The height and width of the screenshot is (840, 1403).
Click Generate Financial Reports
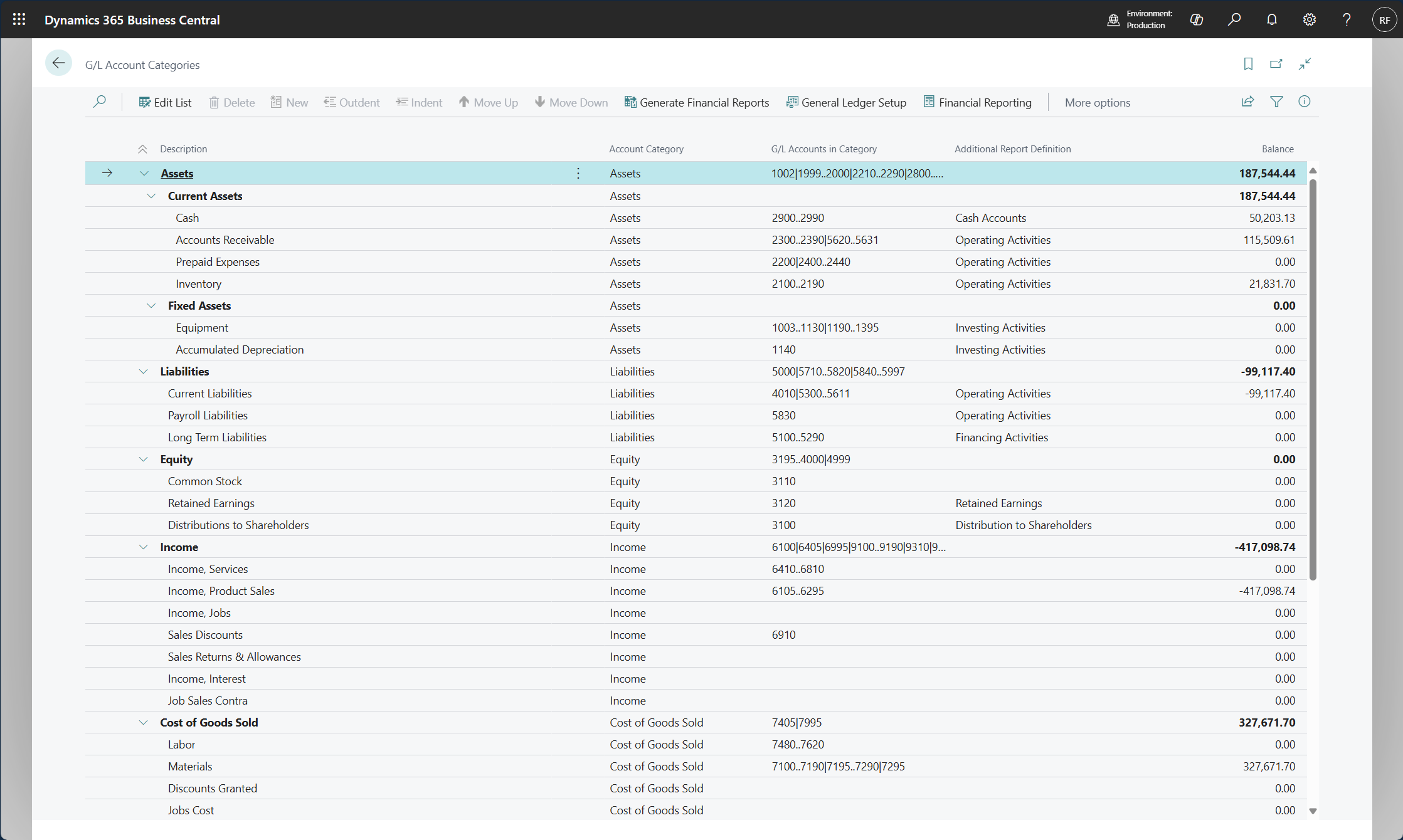coord(696,102)
